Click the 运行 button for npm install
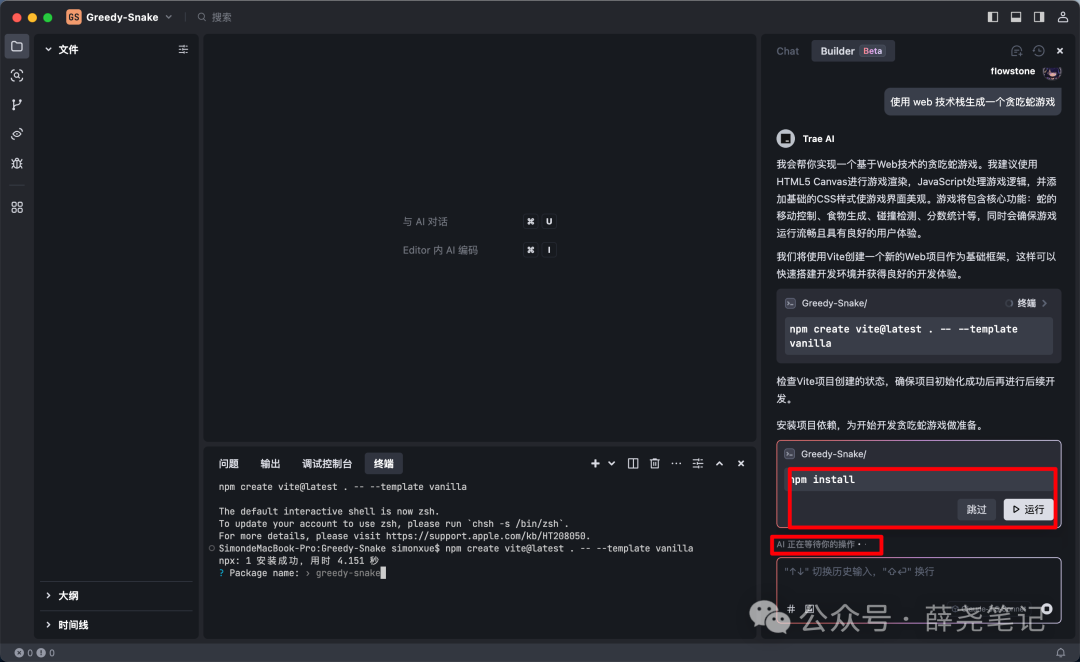The image size is (1080, 662). click(1028, 509)
